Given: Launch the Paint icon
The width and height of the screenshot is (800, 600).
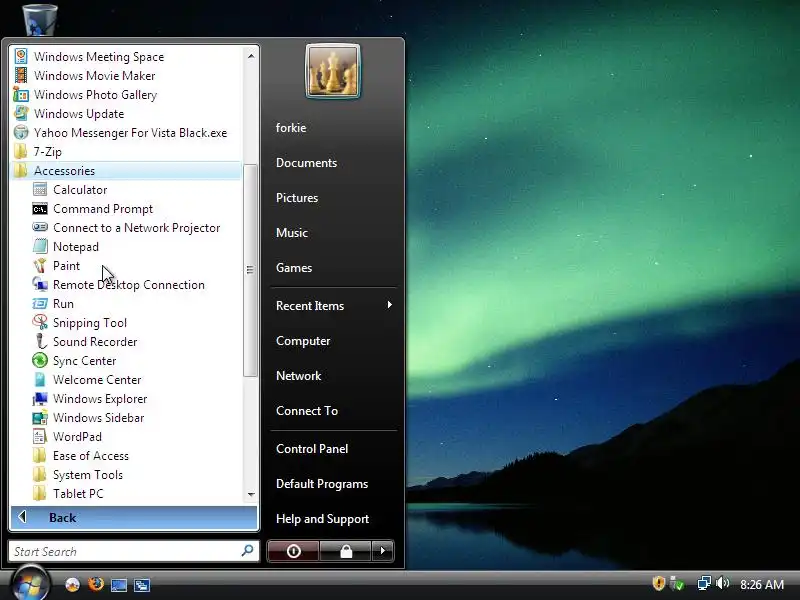Looking at the screenshot, I should [x=40, y=265].
